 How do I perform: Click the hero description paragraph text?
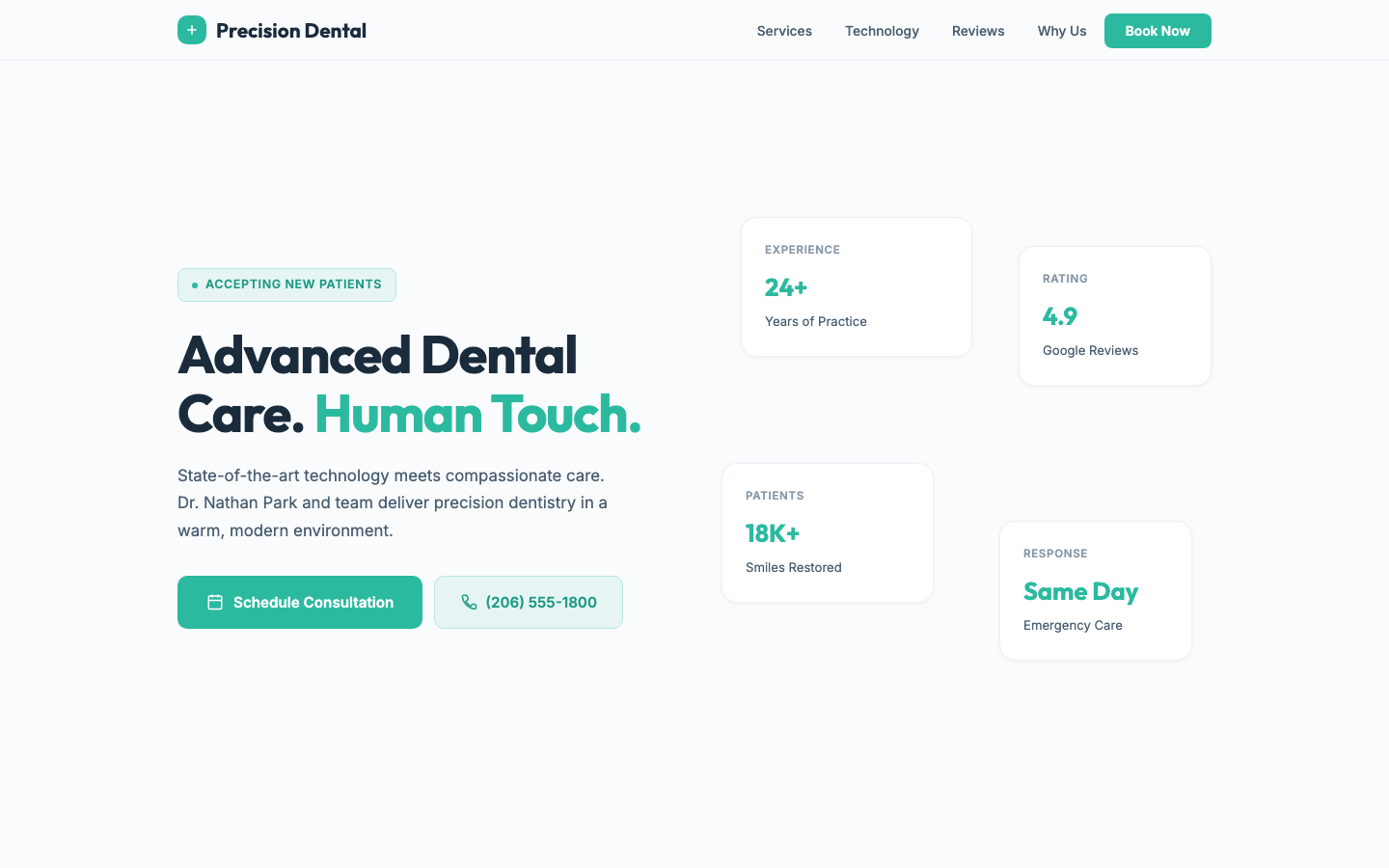tap(392, 502)
